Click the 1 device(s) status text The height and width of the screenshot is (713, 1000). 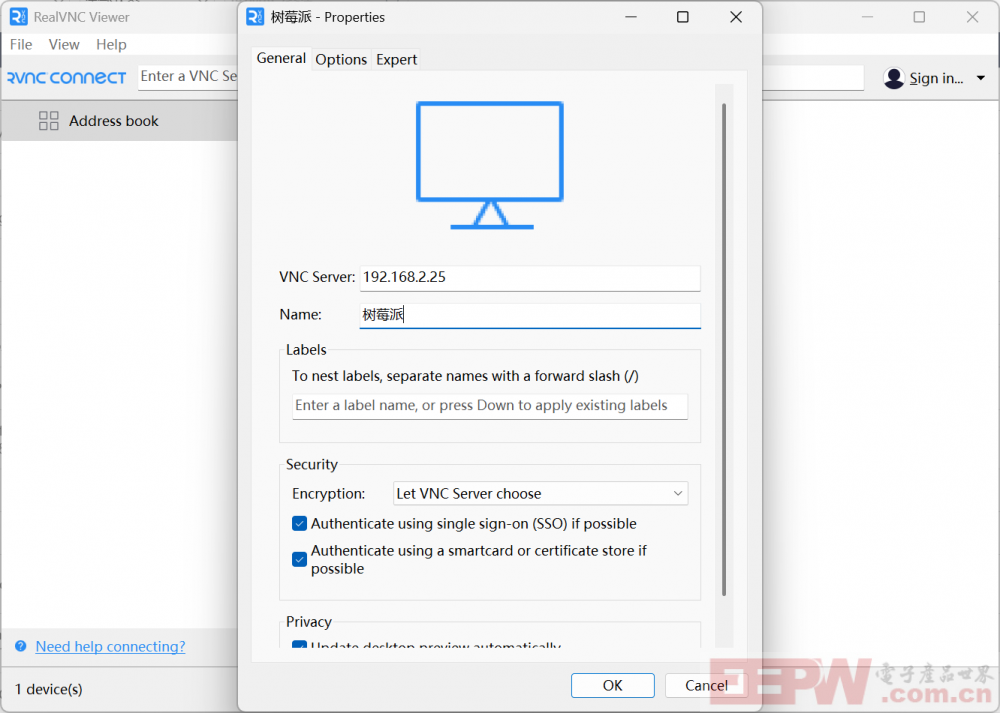(48, 689)
